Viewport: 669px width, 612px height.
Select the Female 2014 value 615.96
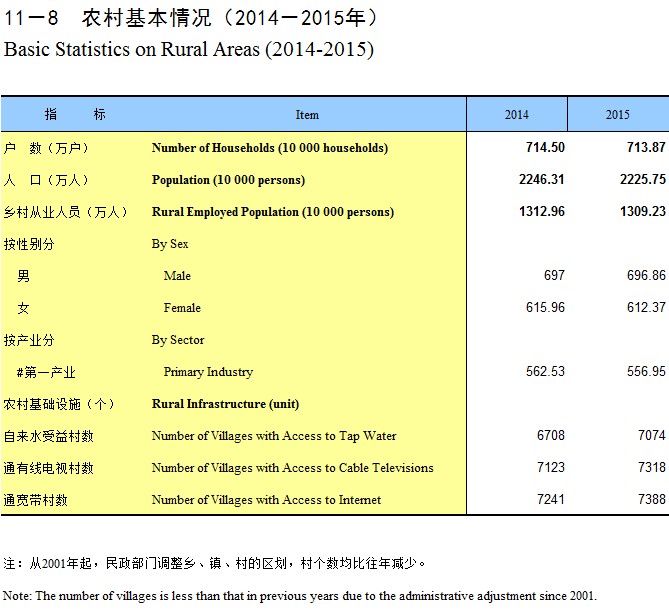[545, 308]
